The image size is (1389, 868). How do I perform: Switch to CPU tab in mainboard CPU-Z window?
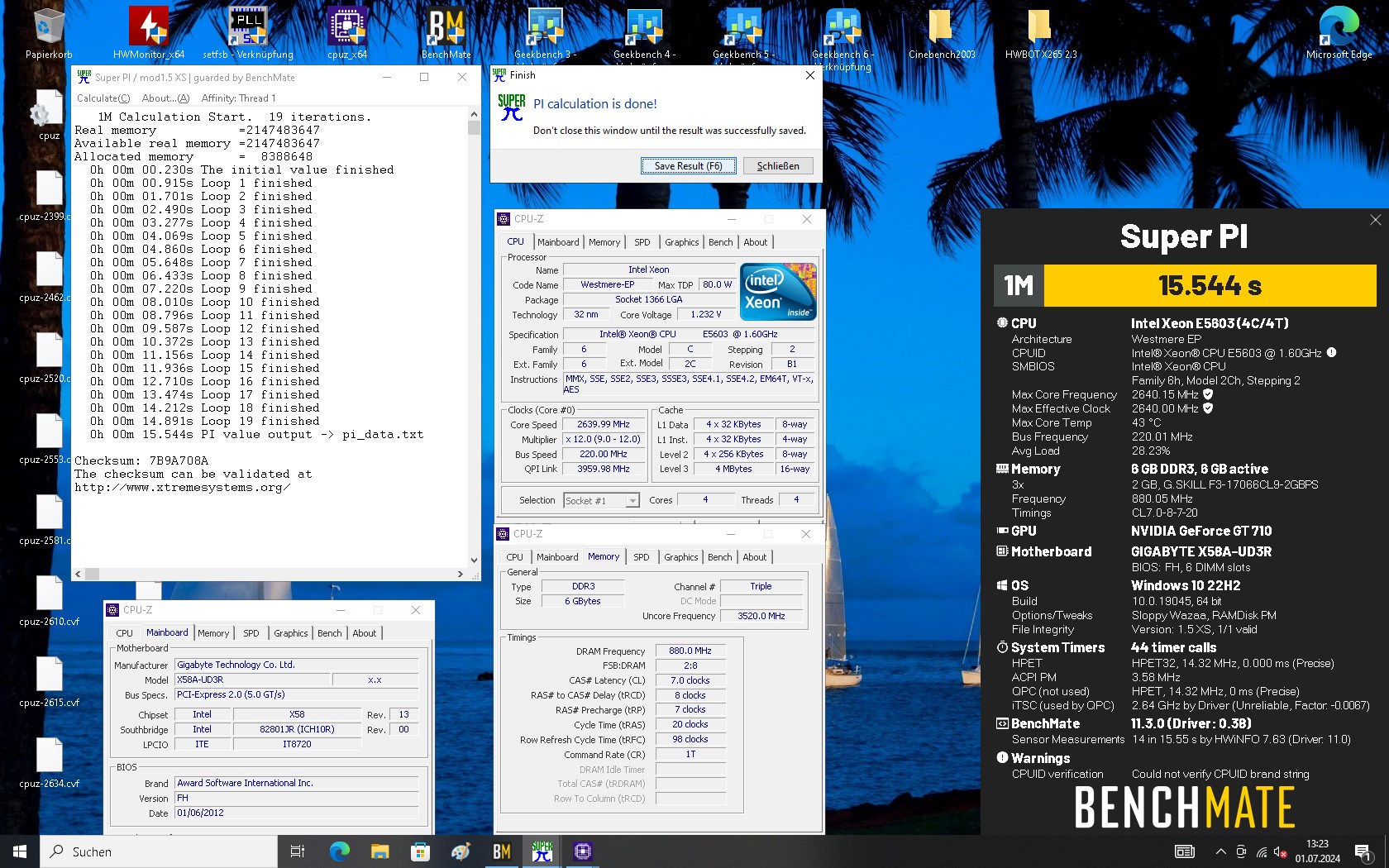(x=125, y=633)
